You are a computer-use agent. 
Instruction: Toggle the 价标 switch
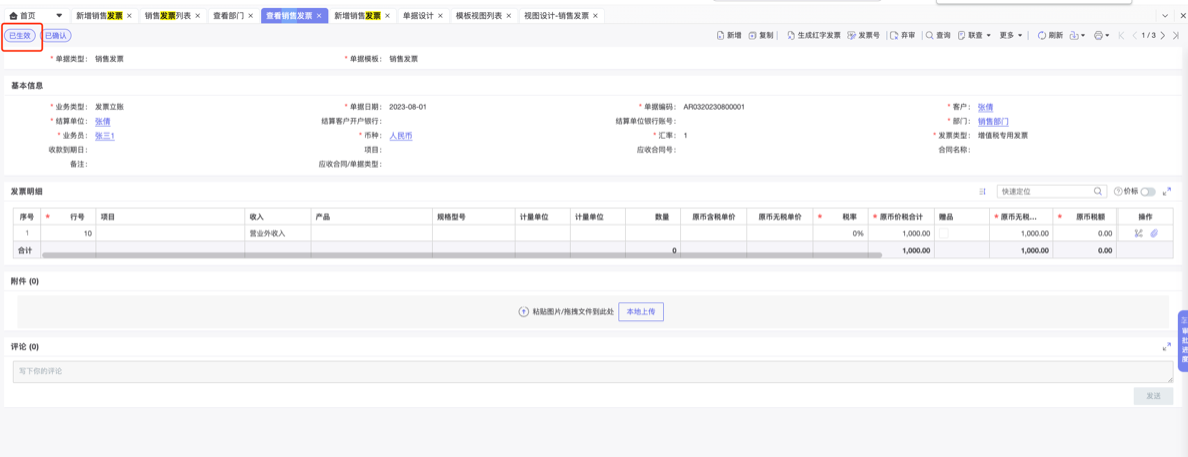1147,191
